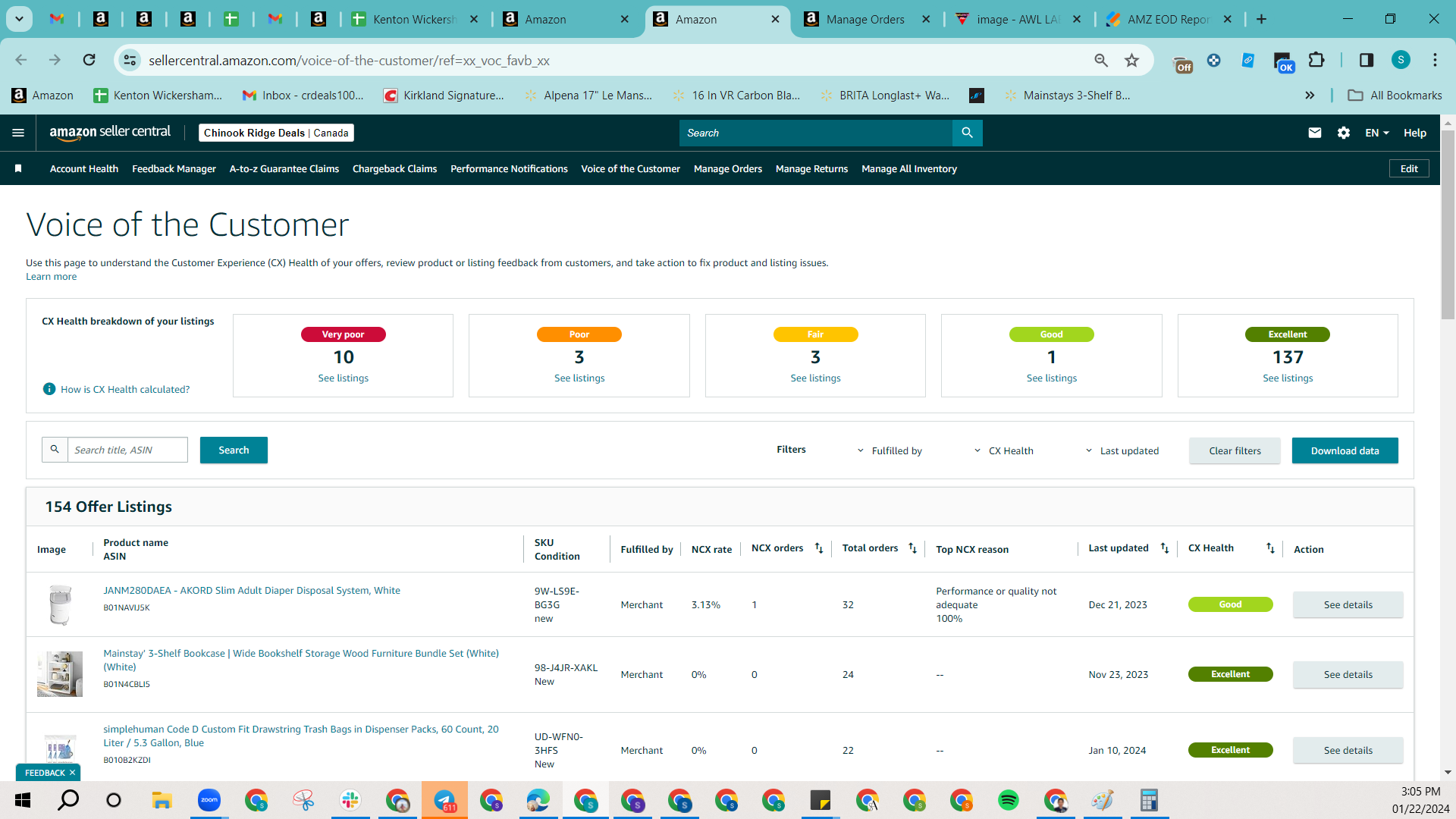Open the settings gear icon
This screenshot has height=819, width=1456.
[x=1344, y=133]
